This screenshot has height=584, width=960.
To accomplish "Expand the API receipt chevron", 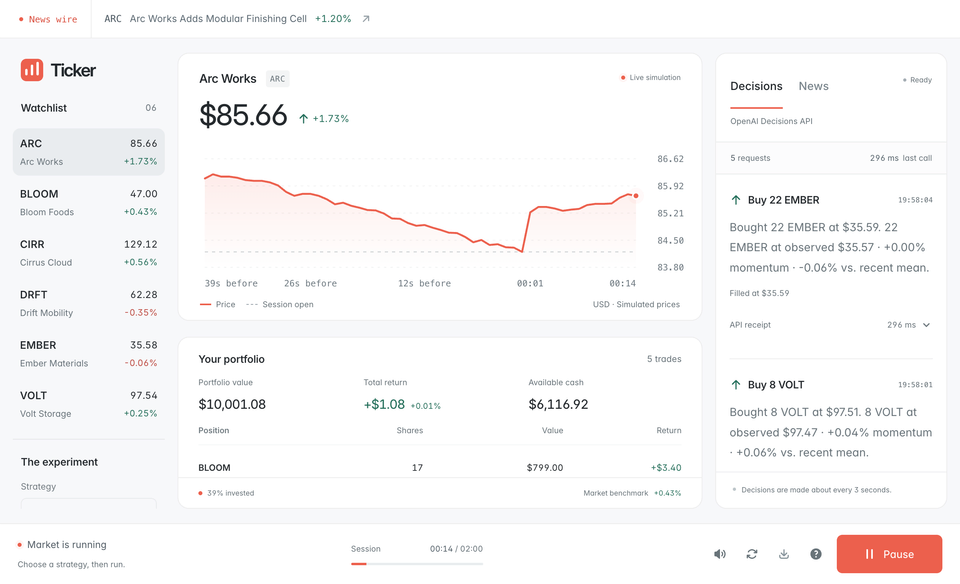I will coord(926,325).
